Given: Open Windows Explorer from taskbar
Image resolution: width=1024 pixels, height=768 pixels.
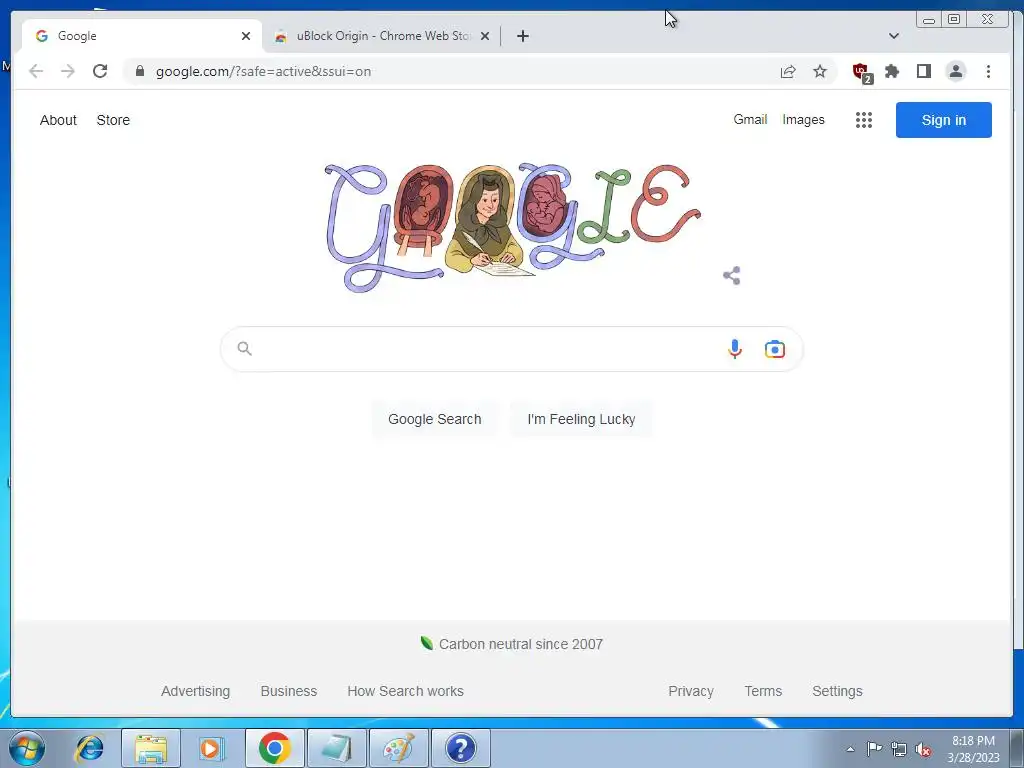Looking at the screenshot, I should [151, 748].
